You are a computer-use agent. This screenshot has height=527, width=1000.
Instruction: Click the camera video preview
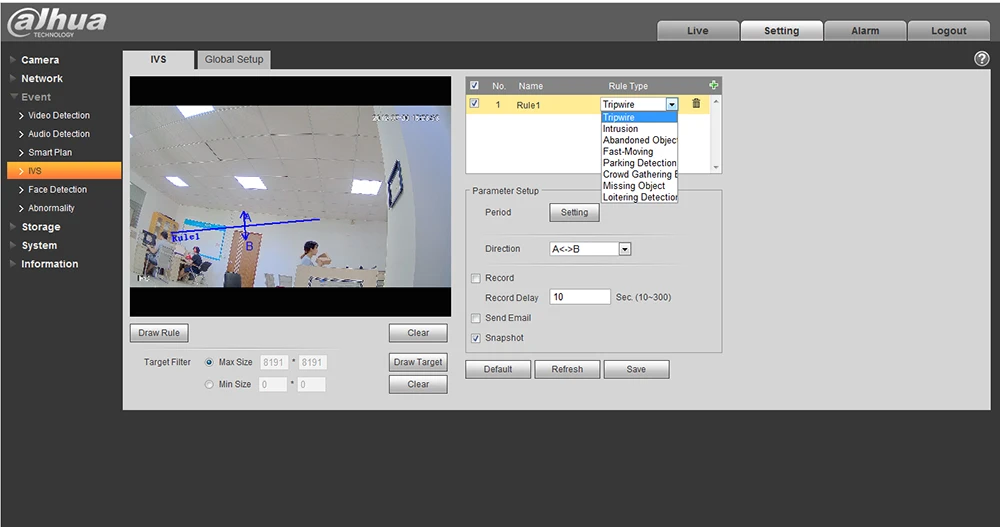tap(290, 197)
